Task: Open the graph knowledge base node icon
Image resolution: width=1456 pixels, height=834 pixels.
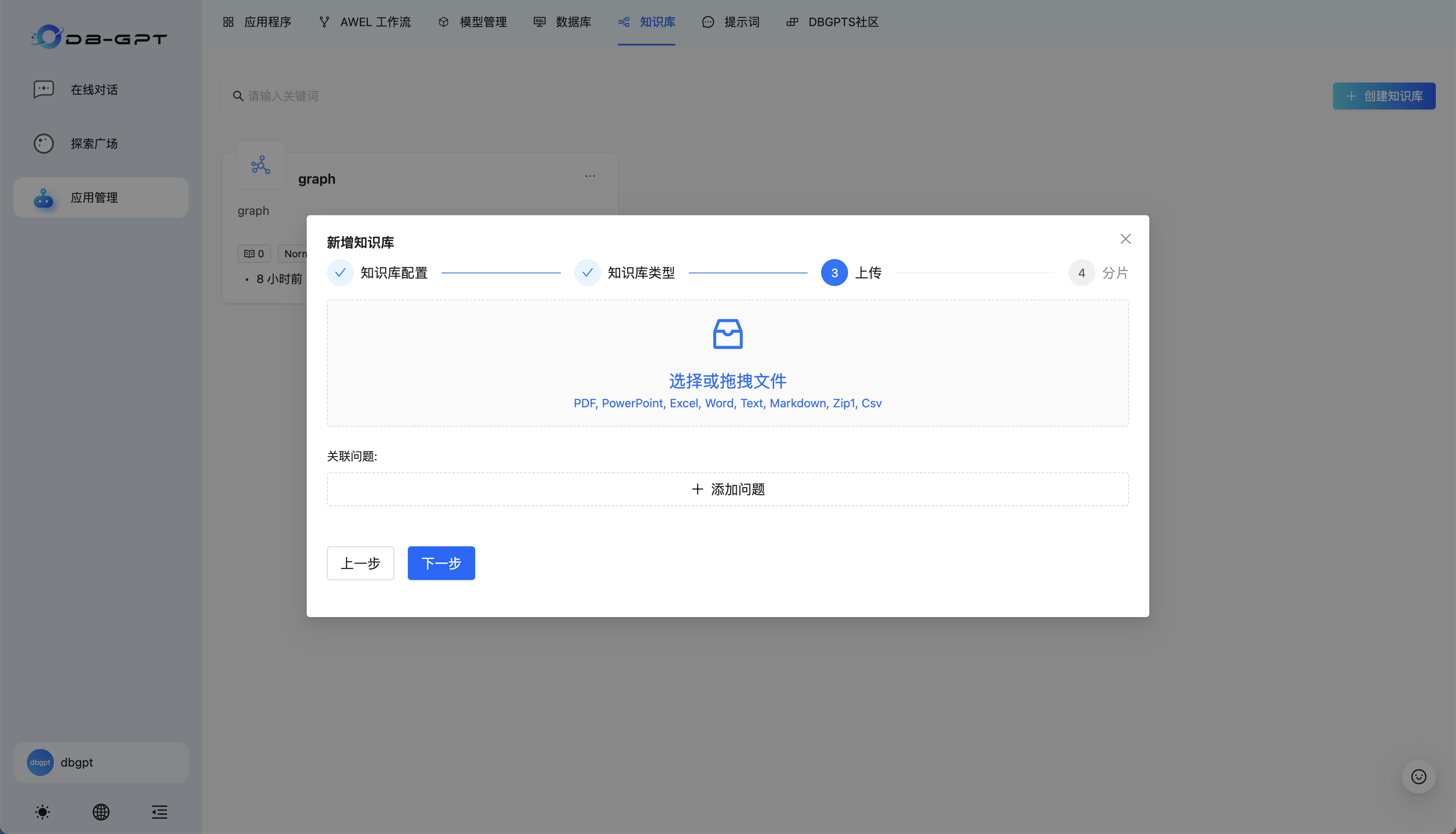Action: click(261, 165)
